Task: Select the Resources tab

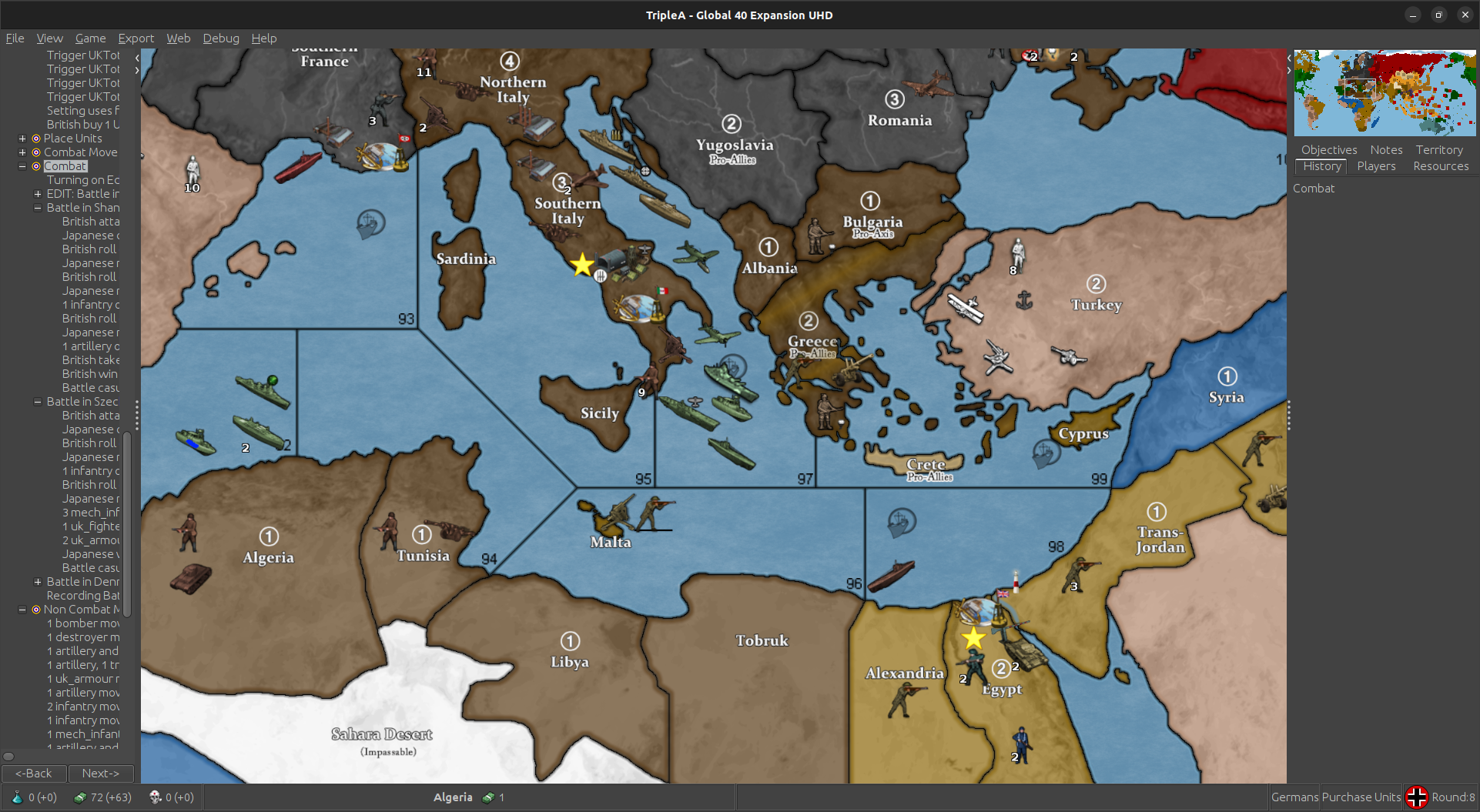Action: (x=1441, y=165)
